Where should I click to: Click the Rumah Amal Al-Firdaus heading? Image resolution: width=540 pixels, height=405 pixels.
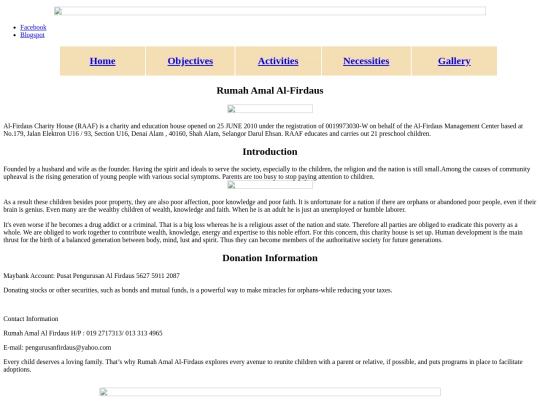[270, 91]
